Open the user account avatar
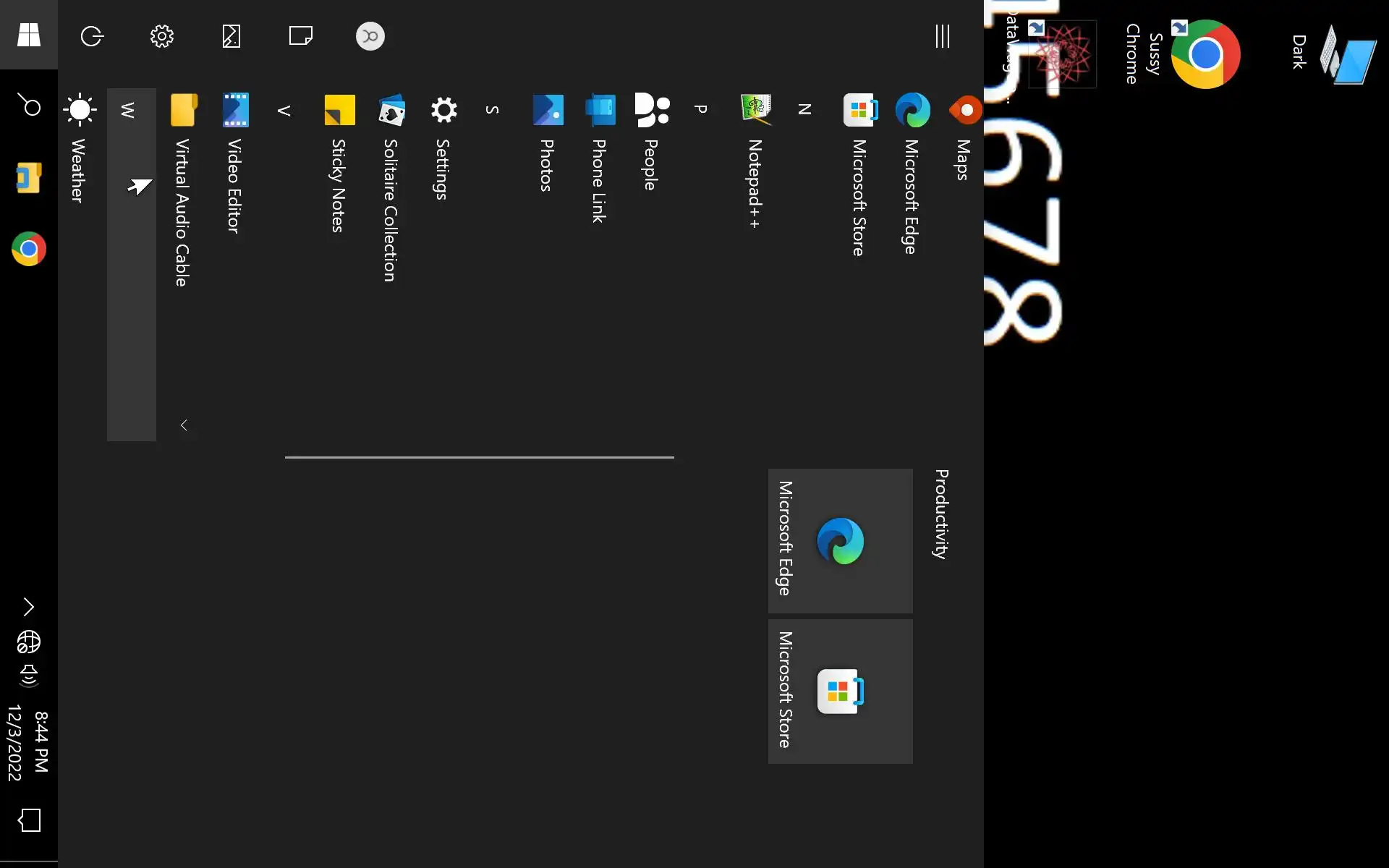The width and height of the screenshot is (1389, 868). click(x=370, y=36)
